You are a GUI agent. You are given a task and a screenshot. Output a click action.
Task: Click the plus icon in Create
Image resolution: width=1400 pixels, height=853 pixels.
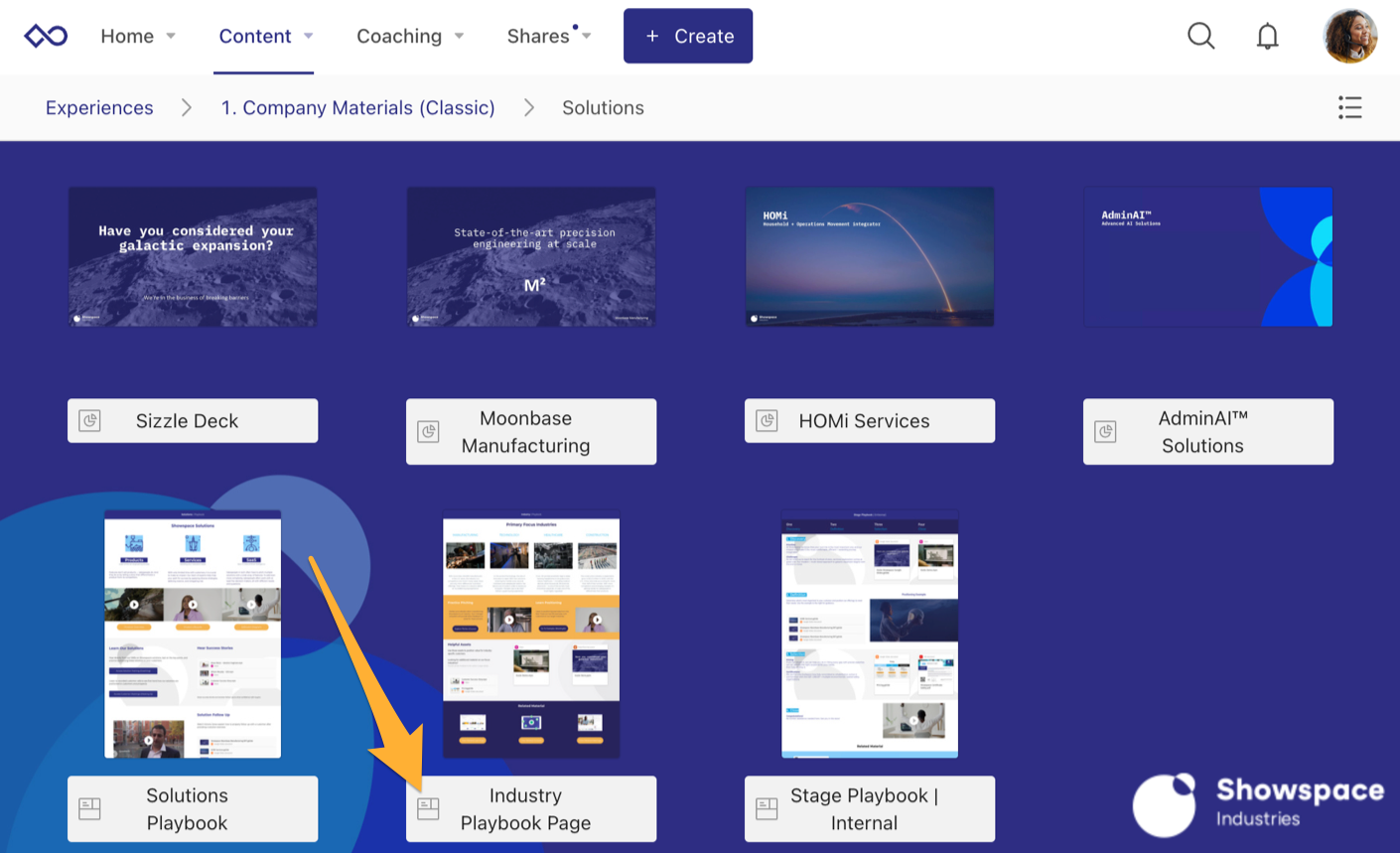652,36
